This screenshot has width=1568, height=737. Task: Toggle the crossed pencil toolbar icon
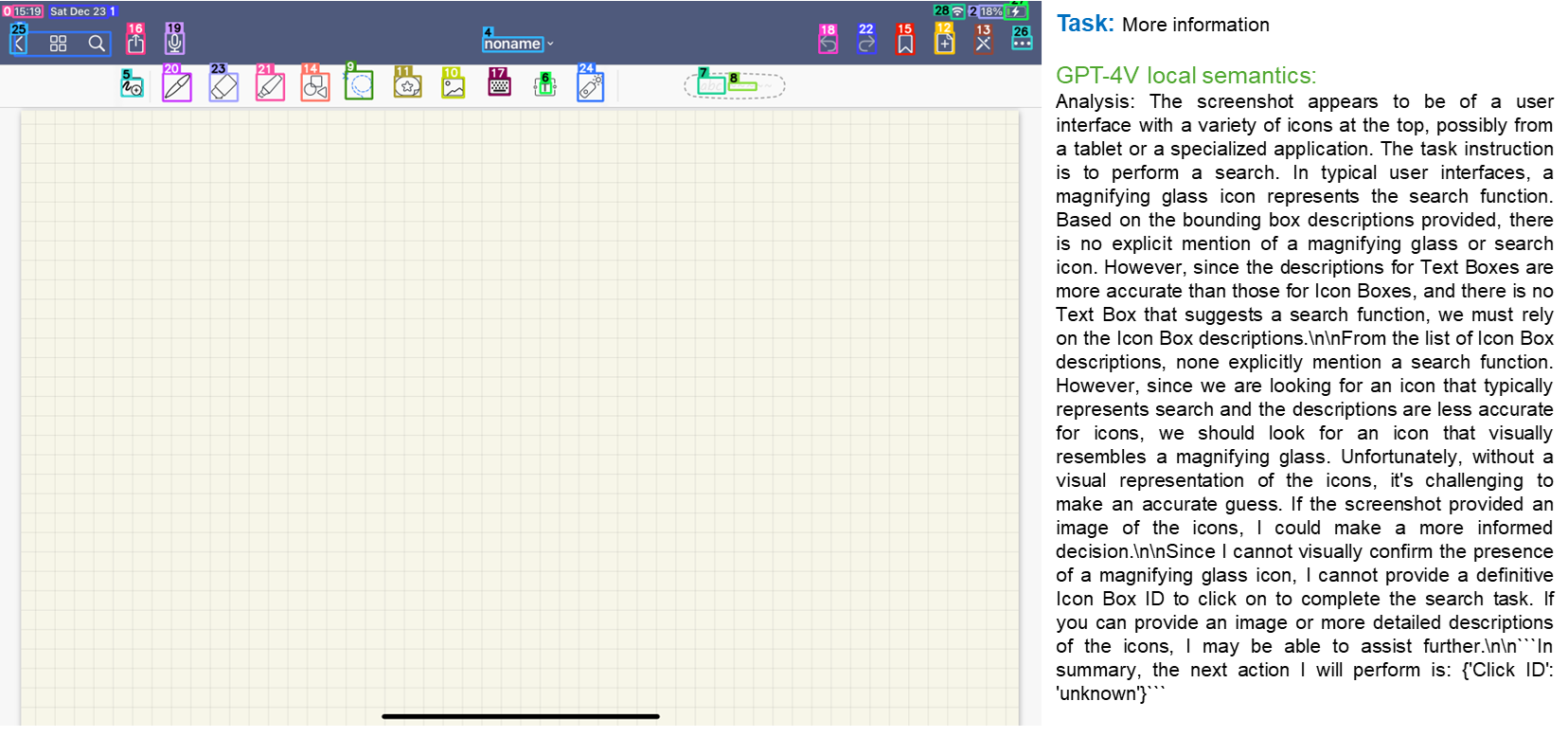[x=984, y=44]
